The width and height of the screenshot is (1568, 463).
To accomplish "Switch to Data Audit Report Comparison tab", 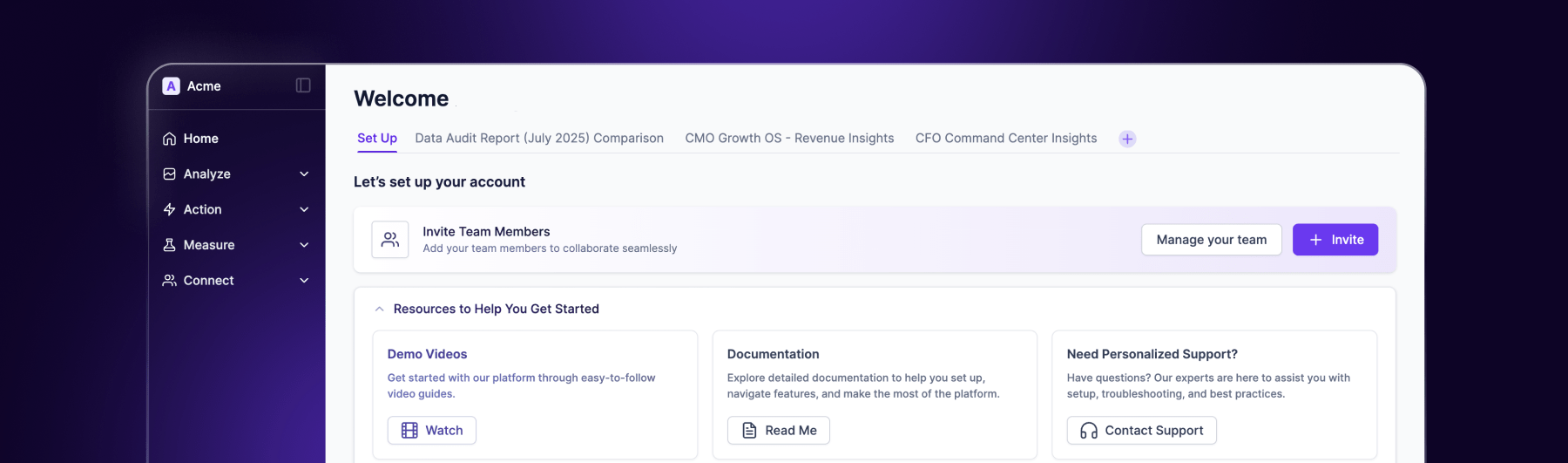I will [539, 139].
